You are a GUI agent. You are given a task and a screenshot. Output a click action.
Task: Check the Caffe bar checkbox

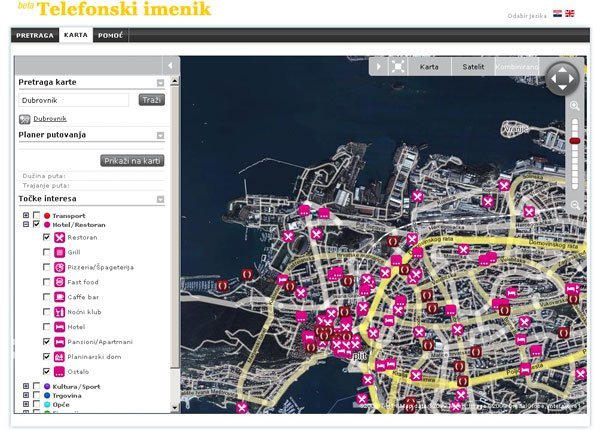46,297
